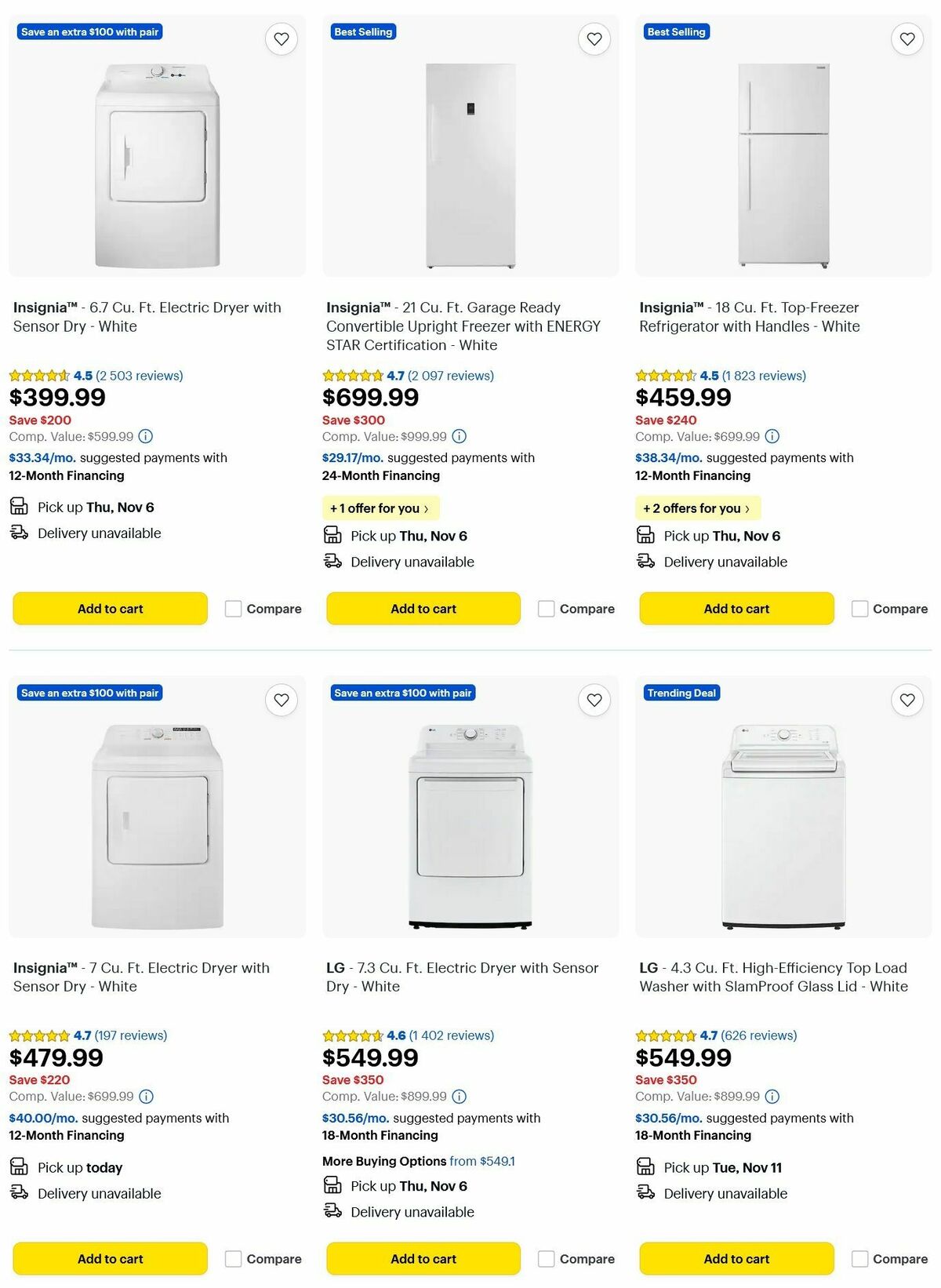Expand '+1 offer for you' on the freezer
This screenshot has width=941, height=1288.
coord(380,508)
